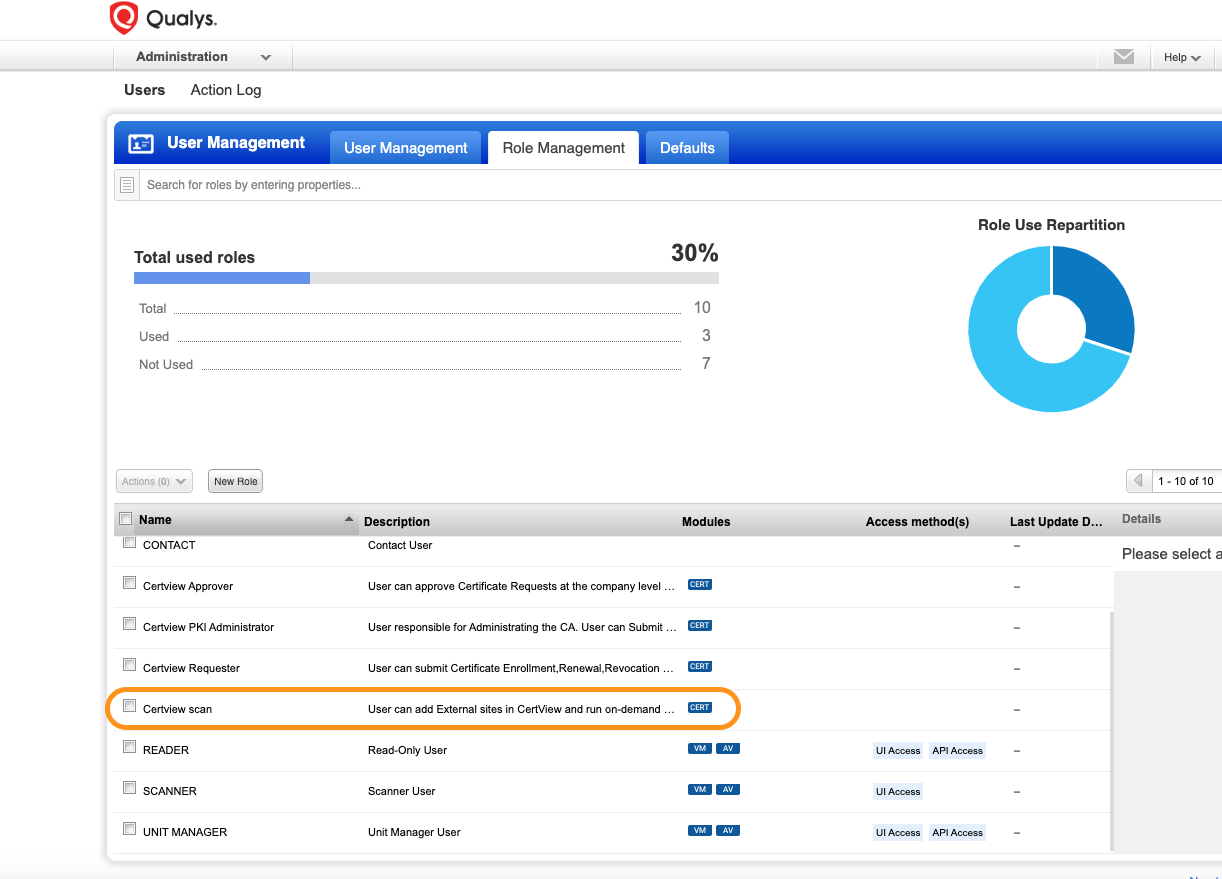Click the Contact User description text
Image resolution: width=1222 pixels, height=879 pixels.
click(400, 545)
